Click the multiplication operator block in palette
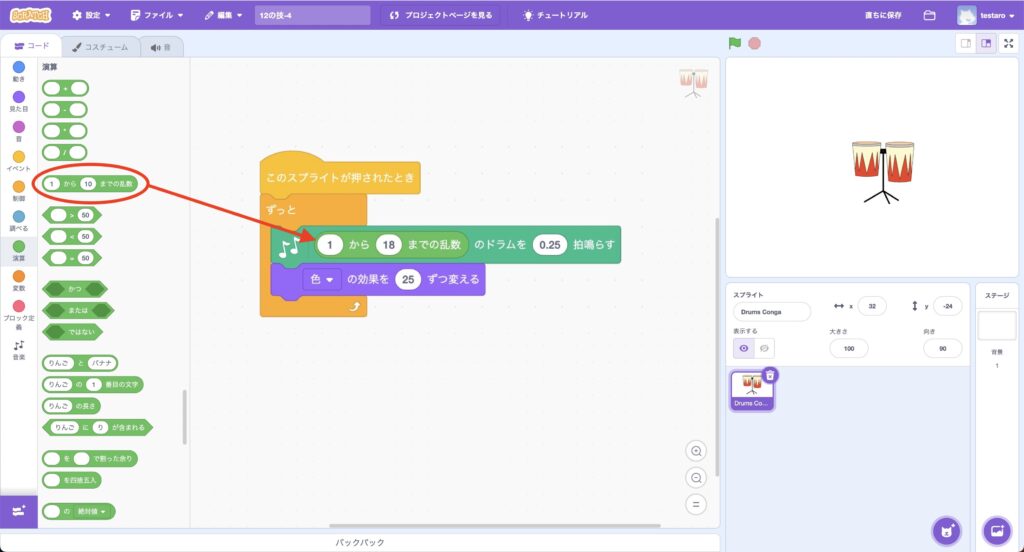Image resolution: width=1024 pixels, height=552 pixels. [65, 131]
